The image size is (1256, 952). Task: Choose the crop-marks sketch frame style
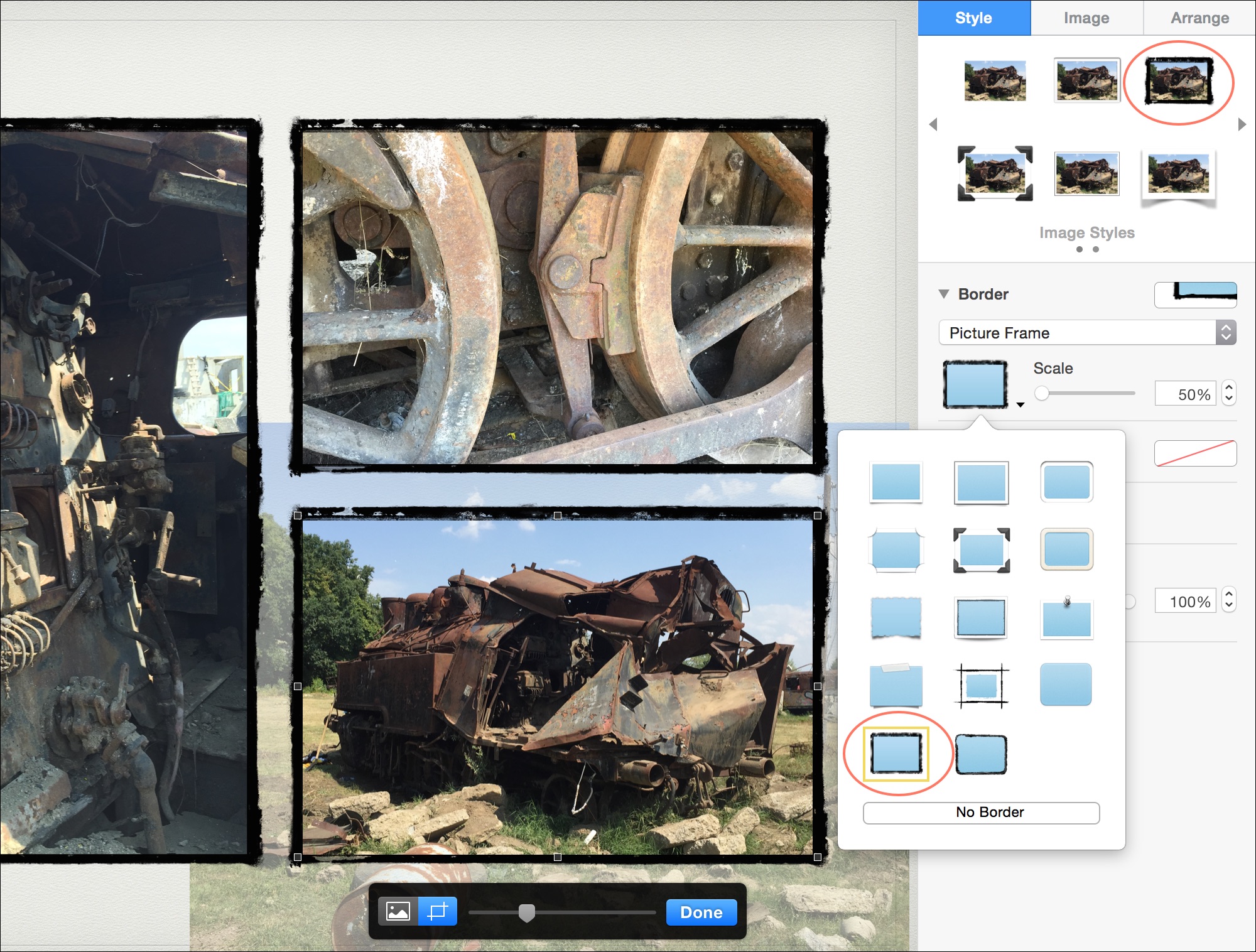pyautogui.click(x=981, y=685)
